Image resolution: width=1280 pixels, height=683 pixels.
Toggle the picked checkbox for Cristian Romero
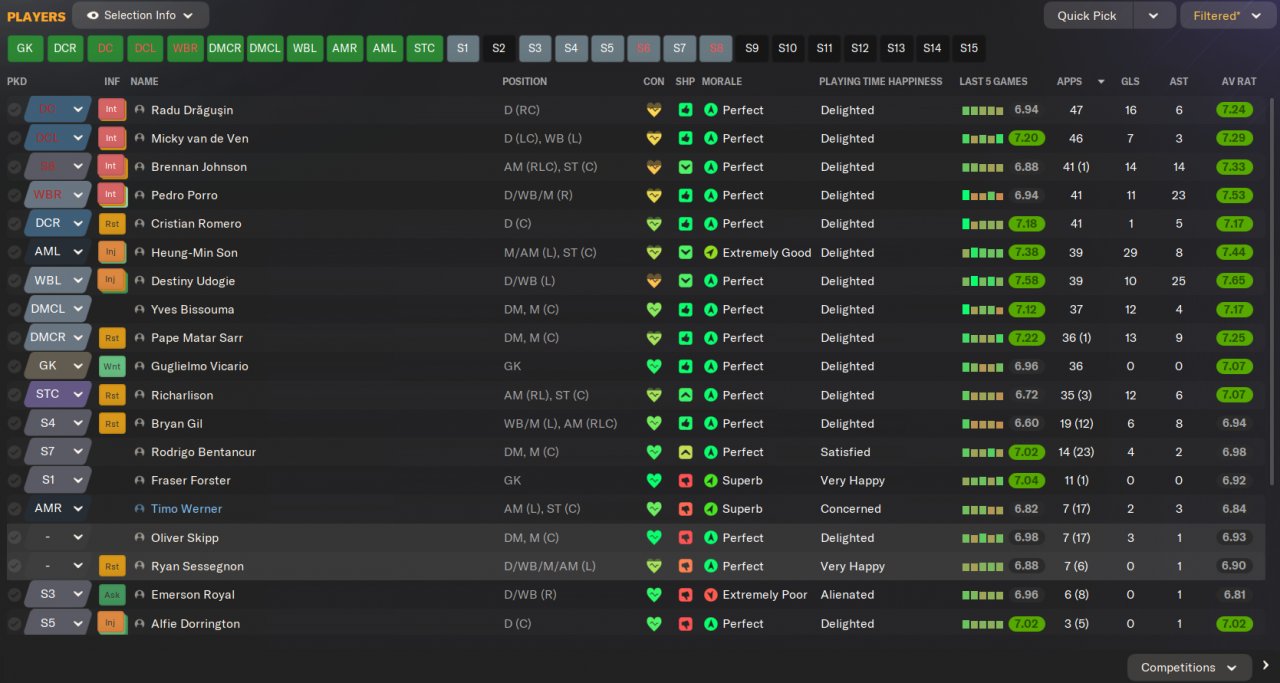tap(14, 224)
